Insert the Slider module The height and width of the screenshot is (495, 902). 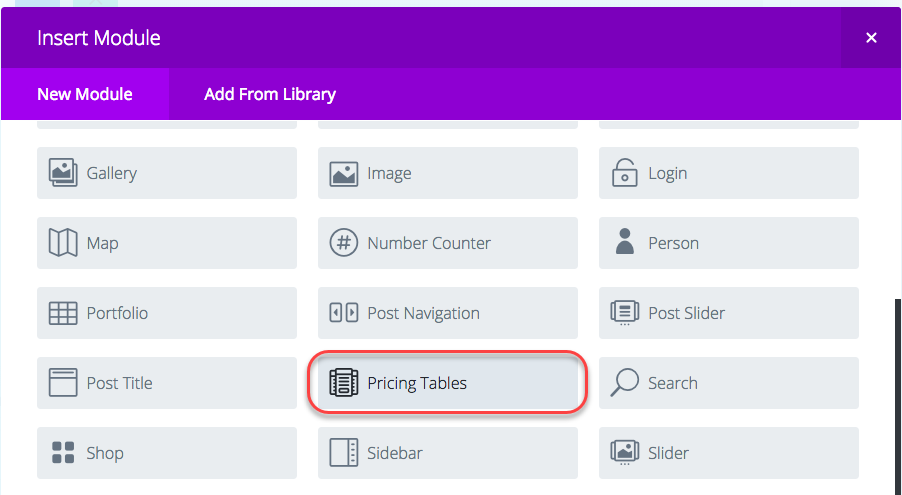(x=729, y=453)
